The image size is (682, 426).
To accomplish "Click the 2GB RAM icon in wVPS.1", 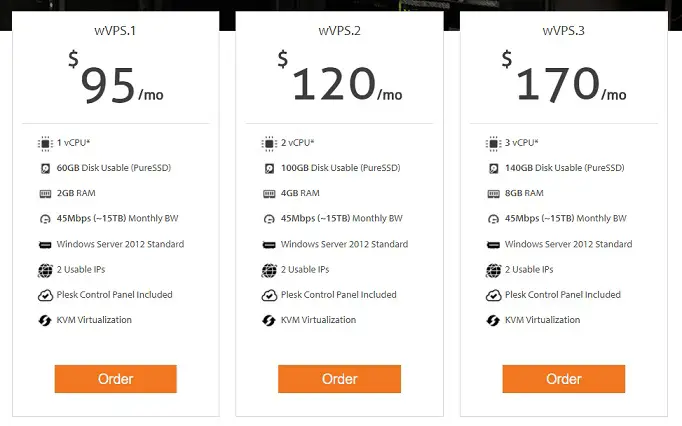I will click(x=45, y=194).
